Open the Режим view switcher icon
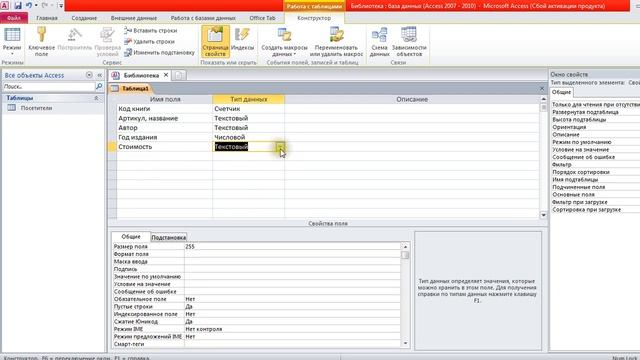This screenshot has height=360, width=640. coord(12,36)
